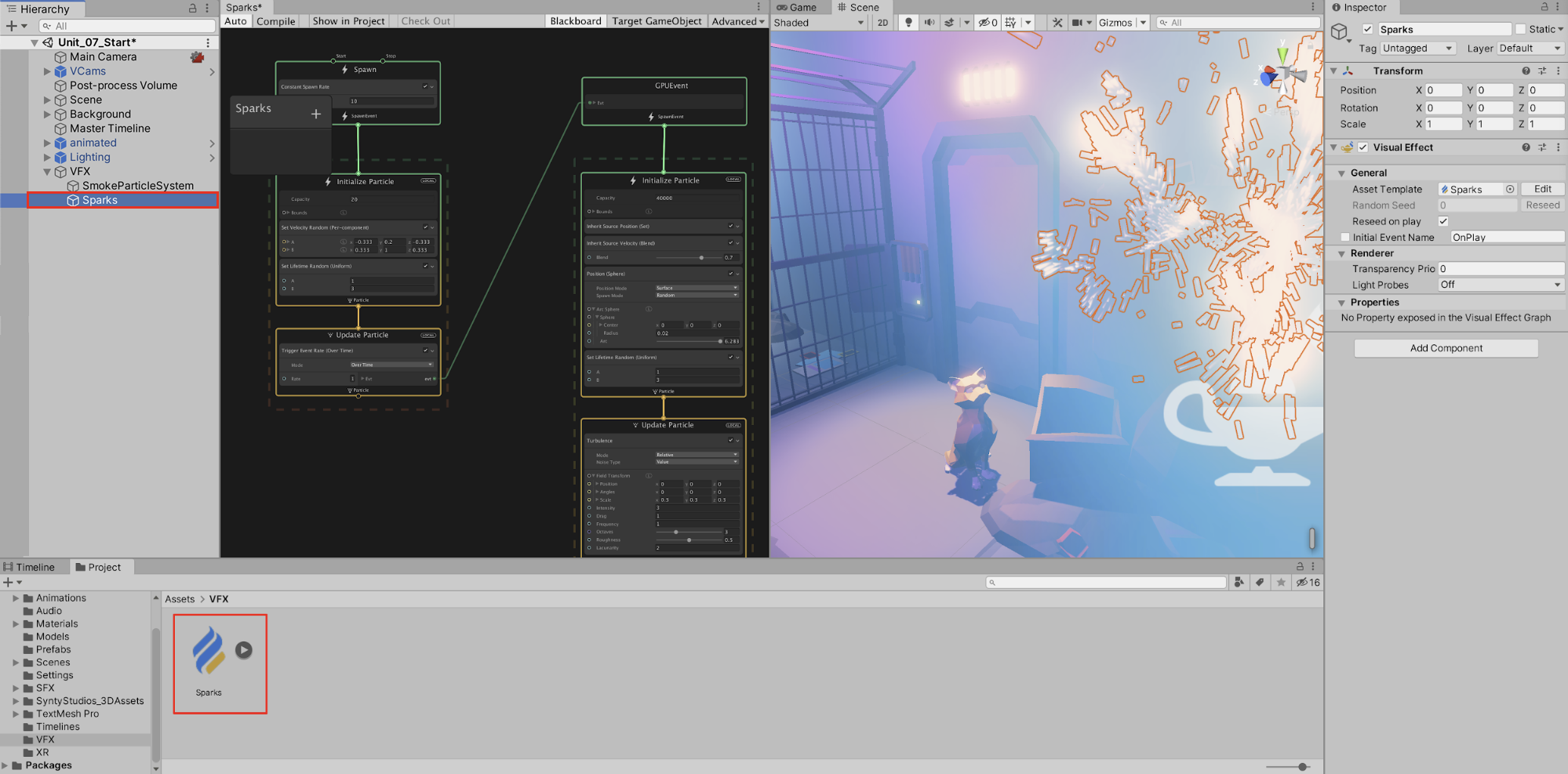1568x774 pixels.
Task: Click the Compile button
Action: click(x=275, y=21)
